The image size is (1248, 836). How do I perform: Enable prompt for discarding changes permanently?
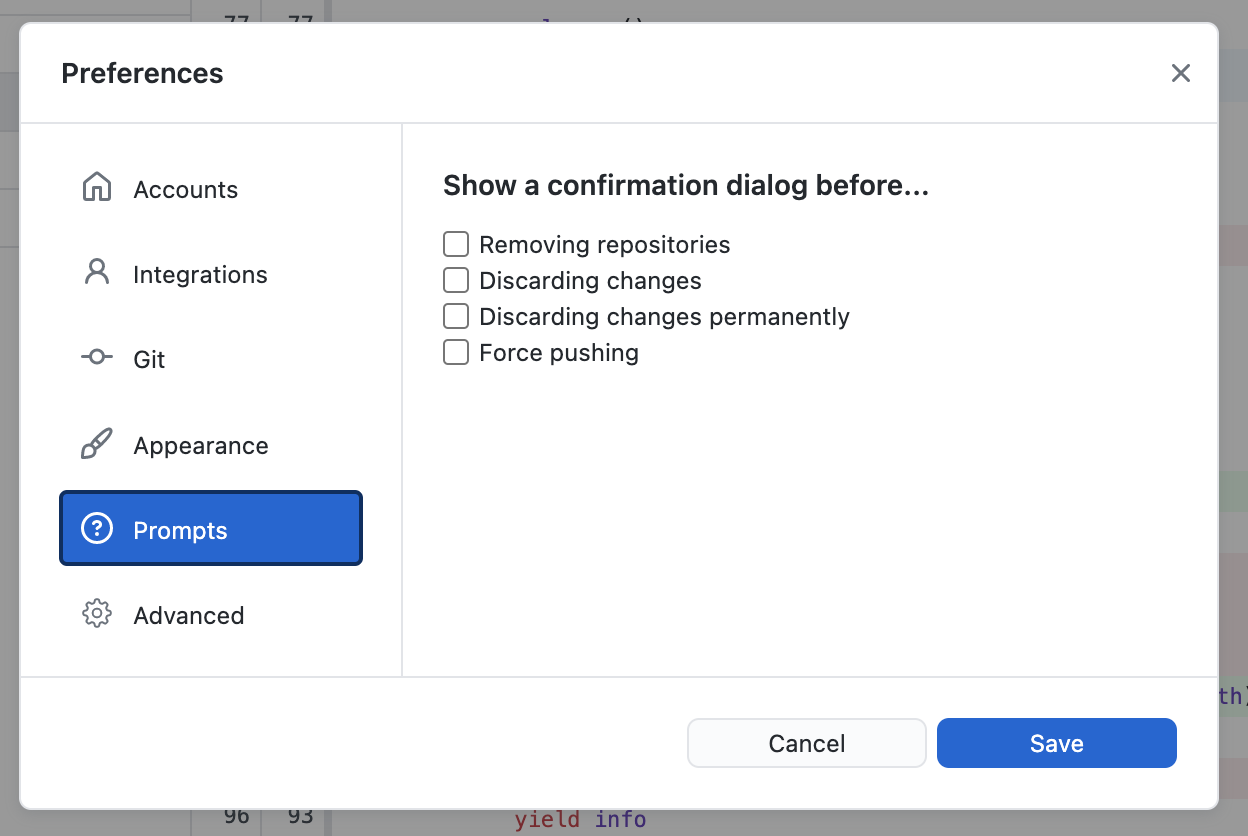455,316
